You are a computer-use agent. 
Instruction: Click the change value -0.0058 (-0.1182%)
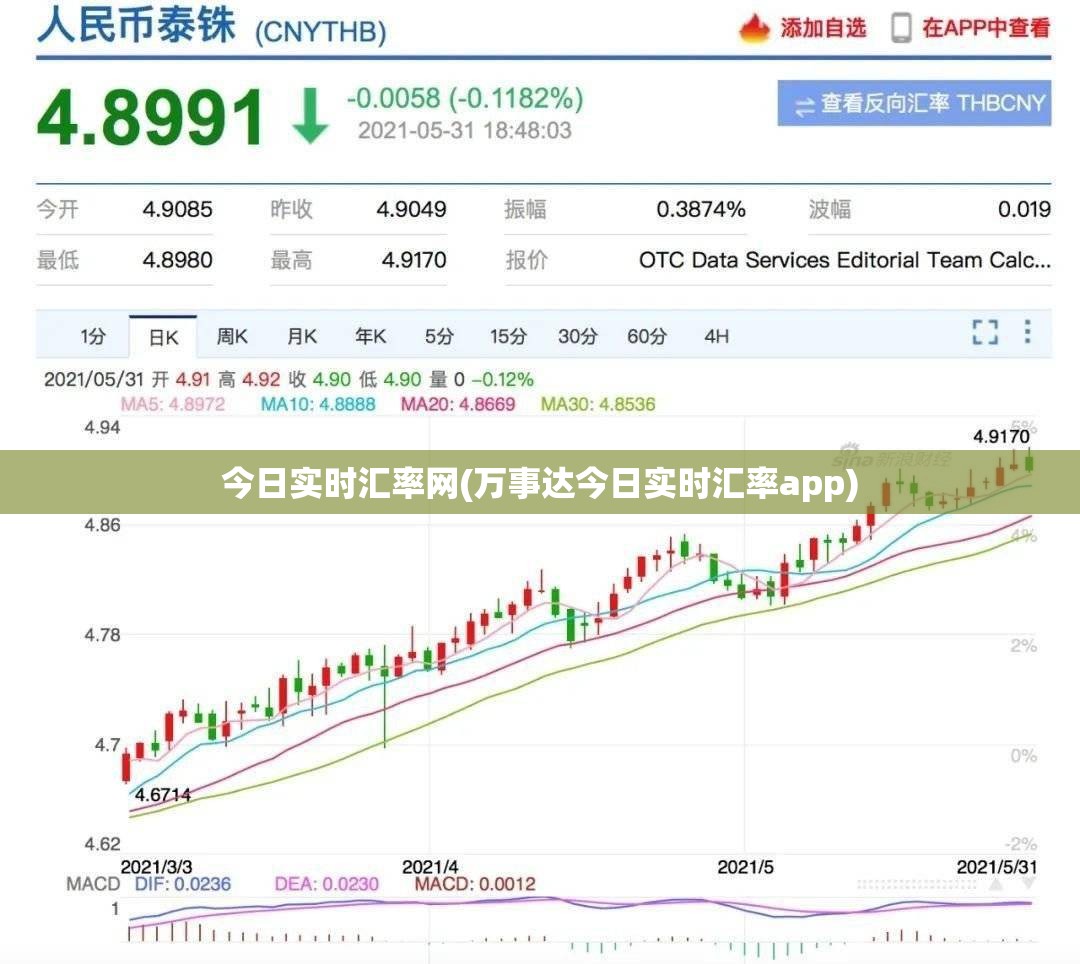[x=465, y=98]
